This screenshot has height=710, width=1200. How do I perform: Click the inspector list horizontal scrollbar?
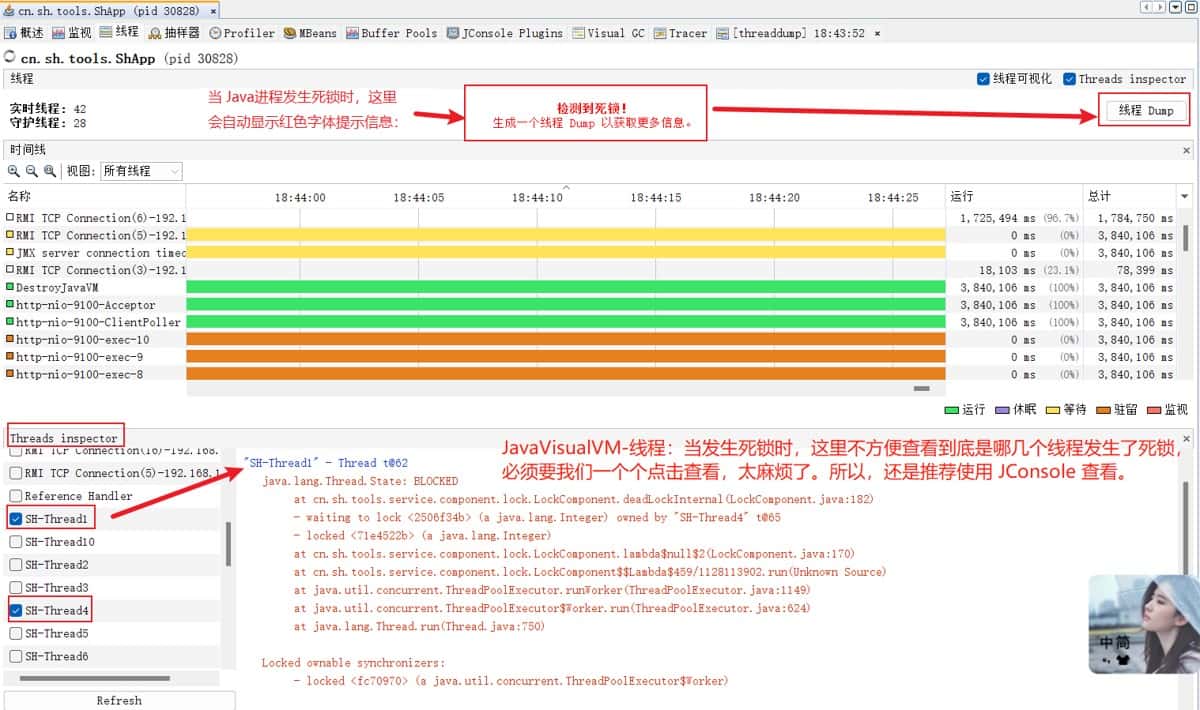[x=94, y=678]
